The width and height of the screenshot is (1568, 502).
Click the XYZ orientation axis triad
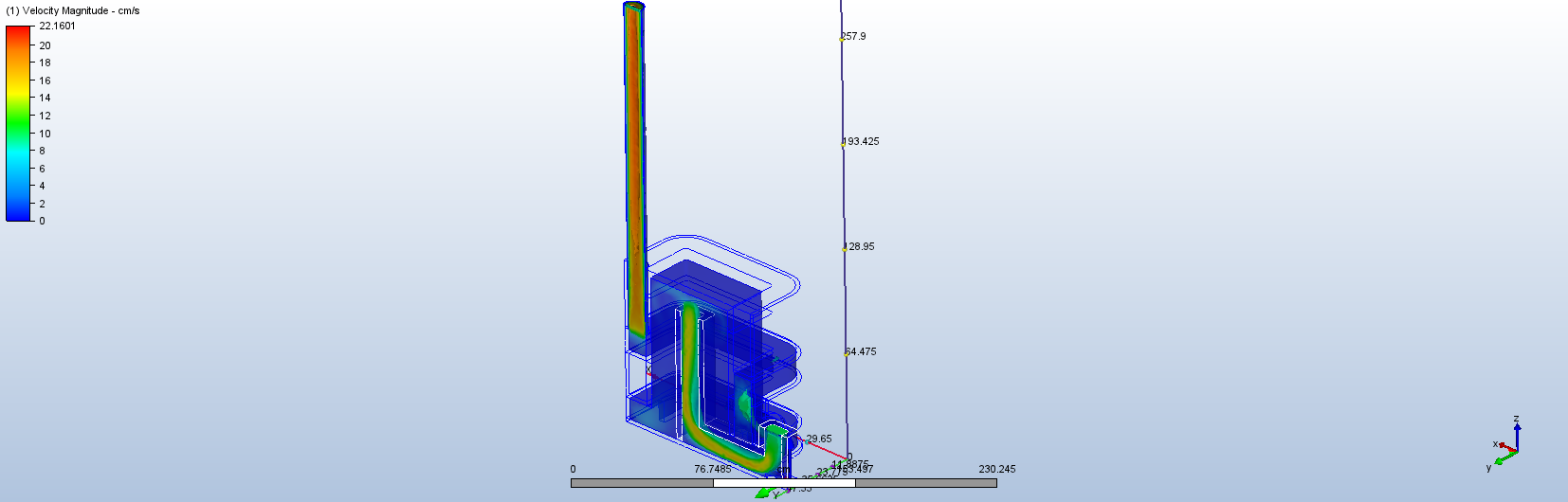[1505, 443]
